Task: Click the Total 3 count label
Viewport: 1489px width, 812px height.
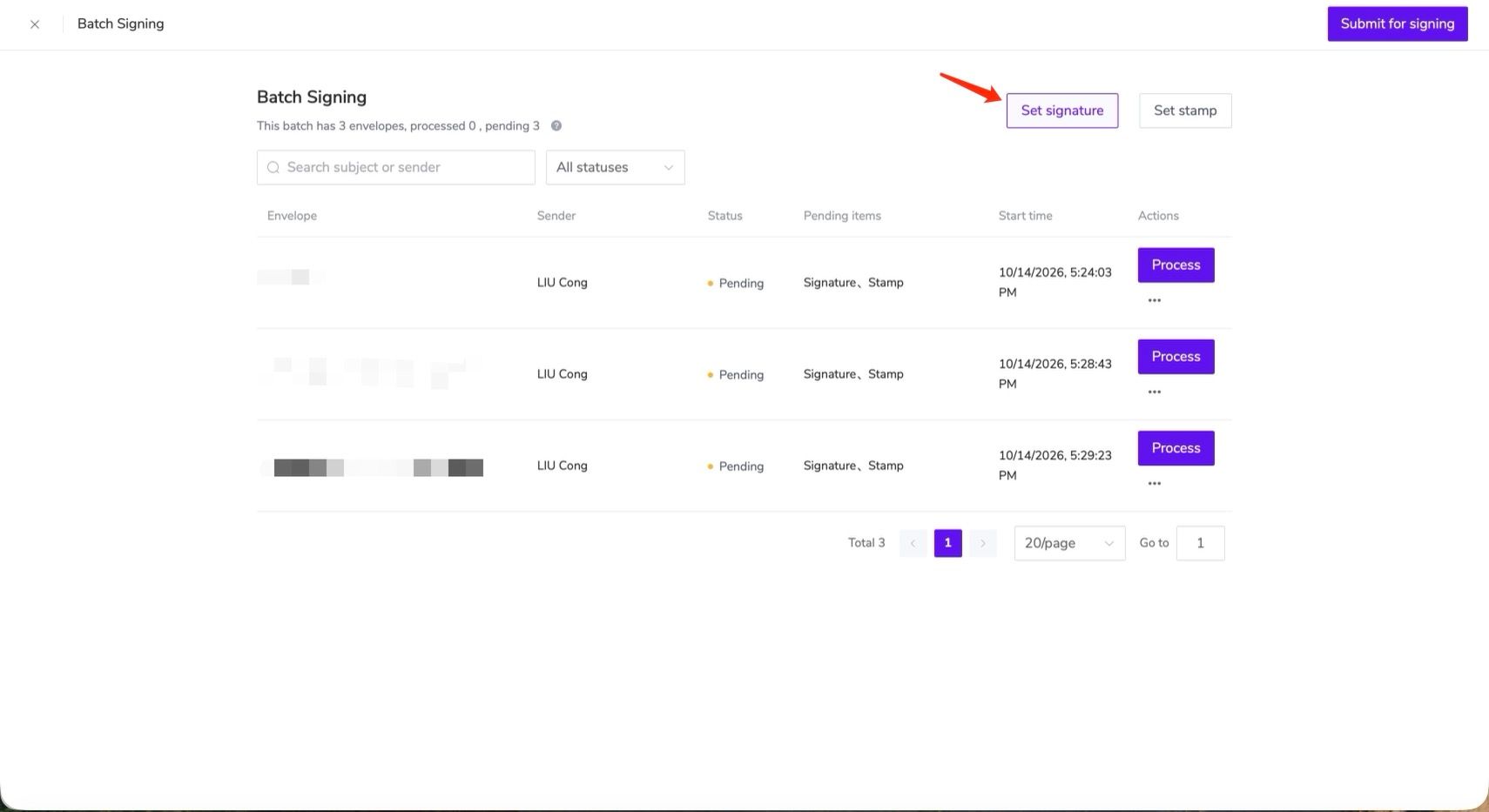Action: (866, 543)
